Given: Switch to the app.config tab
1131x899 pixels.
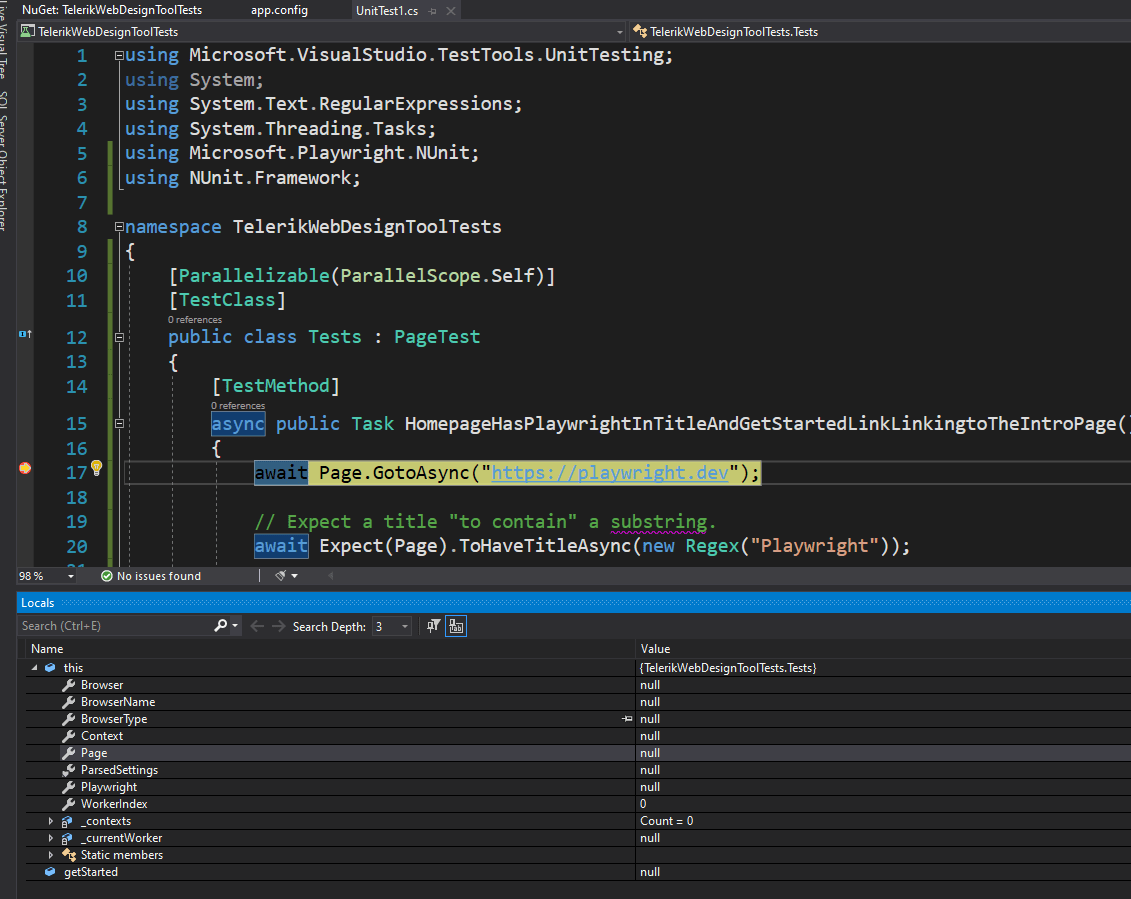Looking at the screenshot, I should tap(279, 10).
